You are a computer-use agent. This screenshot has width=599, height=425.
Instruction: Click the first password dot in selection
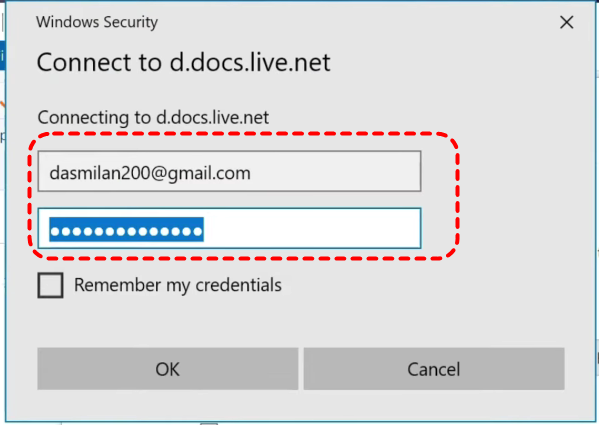coord(55,231)
